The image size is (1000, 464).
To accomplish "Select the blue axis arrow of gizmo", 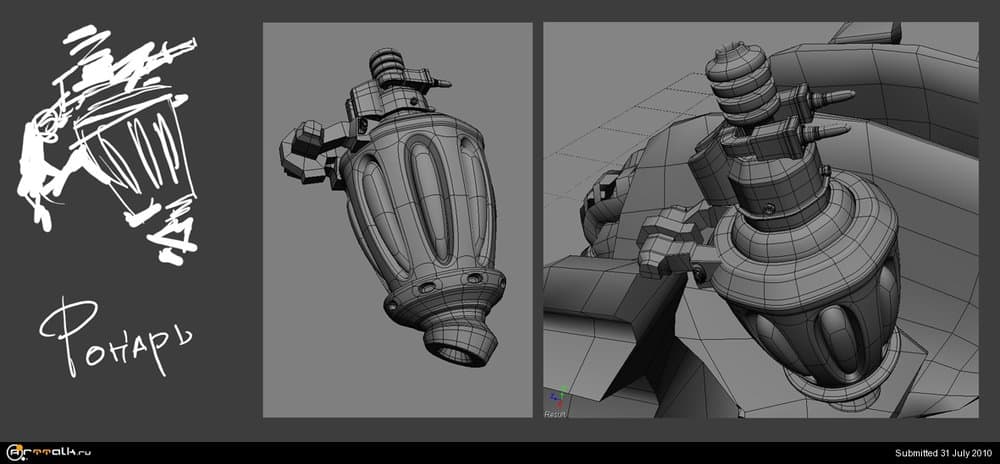I will pyautogui.click(x=553, y=395).
